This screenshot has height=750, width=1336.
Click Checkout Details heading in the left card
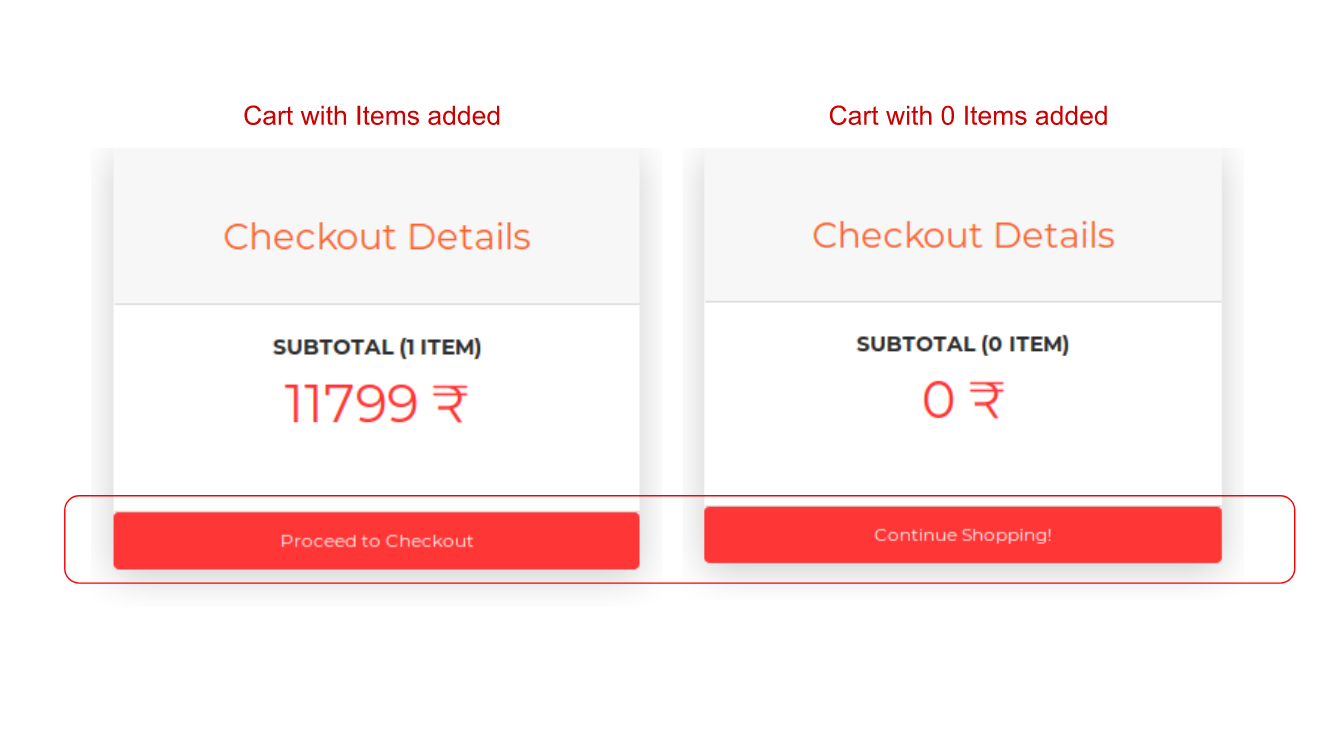[376, 237]
